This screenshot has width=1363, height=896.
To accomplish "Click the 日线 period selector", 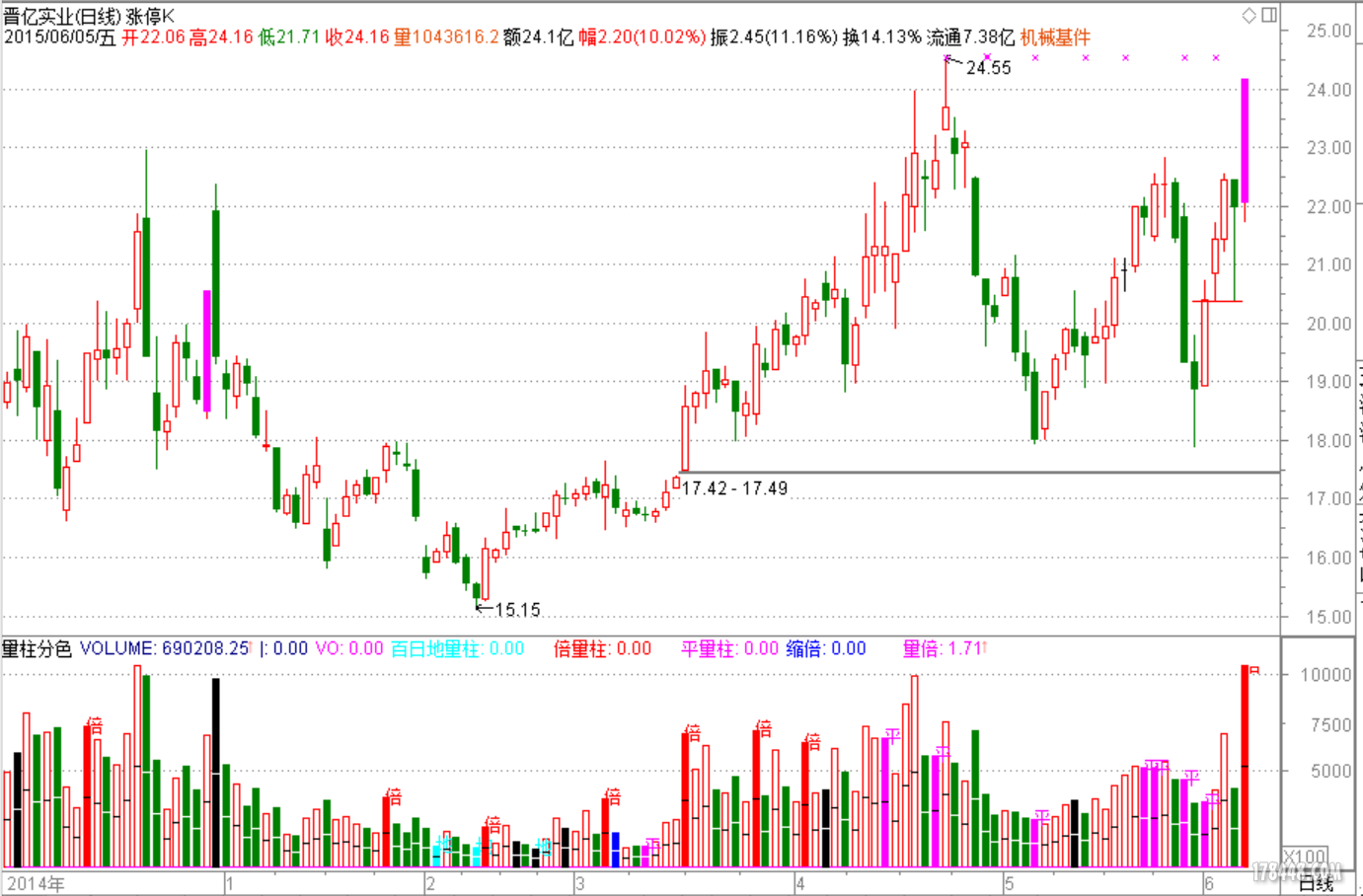I will (x=1316, y=883).
